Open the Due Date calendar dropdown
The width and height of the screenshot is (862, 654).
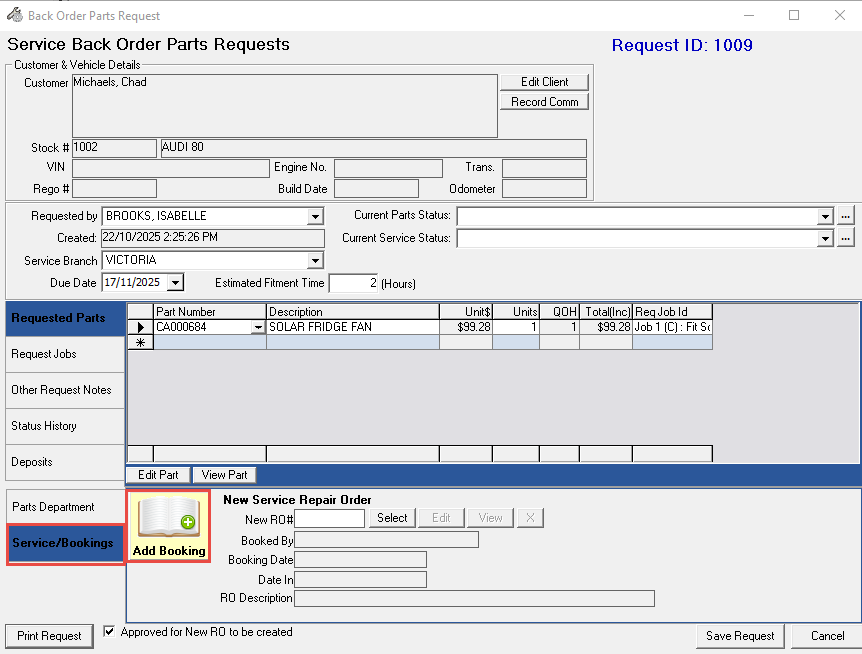pyautogui.click(x=176, y=283)
